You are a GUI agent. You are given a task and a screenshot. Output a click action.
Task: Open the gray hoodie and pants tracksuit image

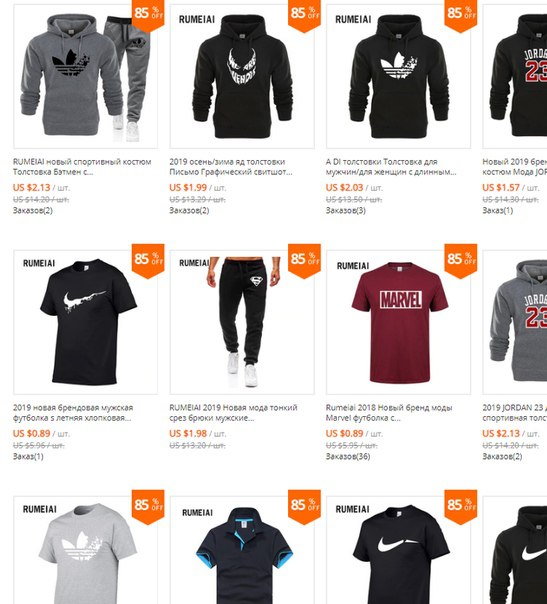point(86,76)
